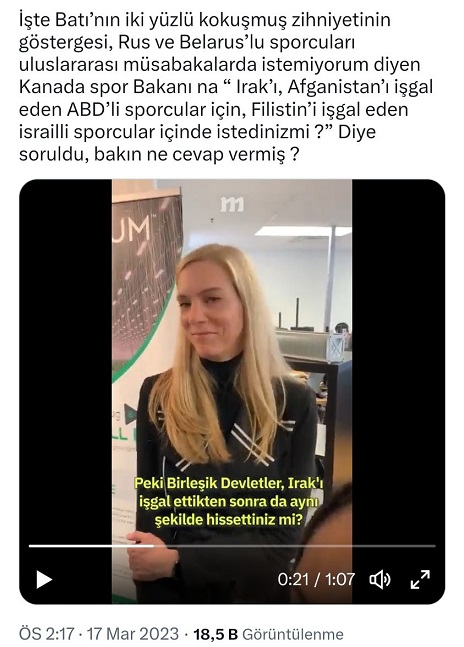Viewport: 464px width, 647px height.
Task: Seek to the unplayed part of the progress bar
Action: 294,546
